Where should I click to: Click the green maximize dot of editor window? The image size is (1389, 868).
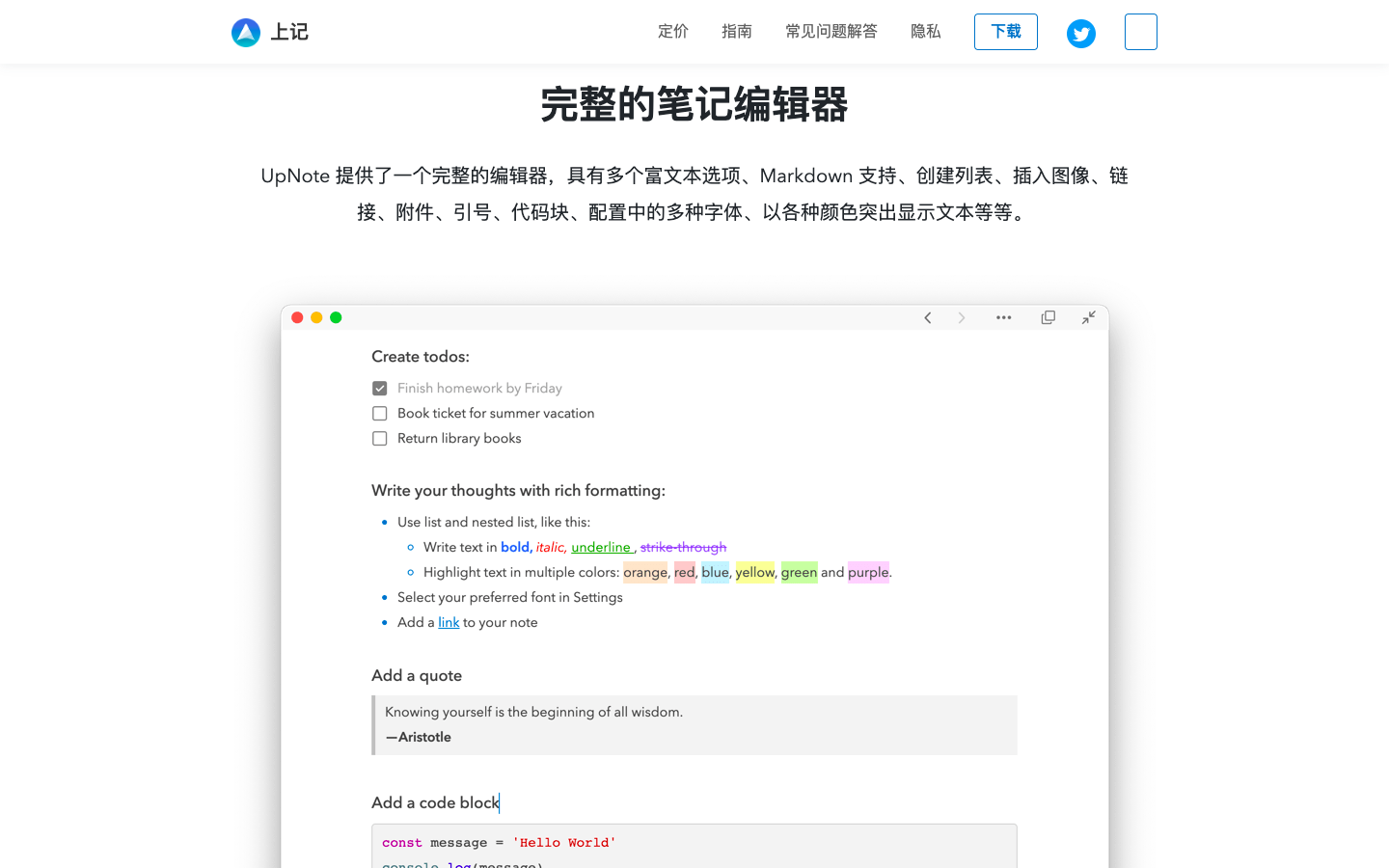point(336,317)
